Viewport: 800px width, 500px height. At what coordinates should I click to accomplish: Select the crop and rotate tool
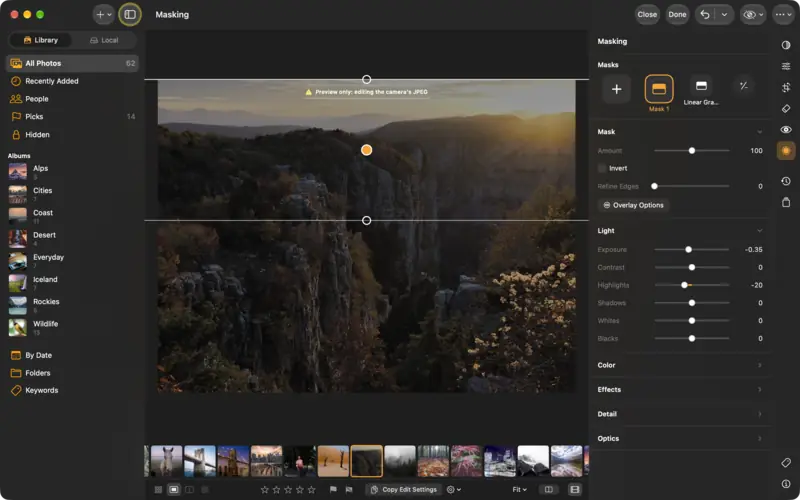(x=786, y=88)
